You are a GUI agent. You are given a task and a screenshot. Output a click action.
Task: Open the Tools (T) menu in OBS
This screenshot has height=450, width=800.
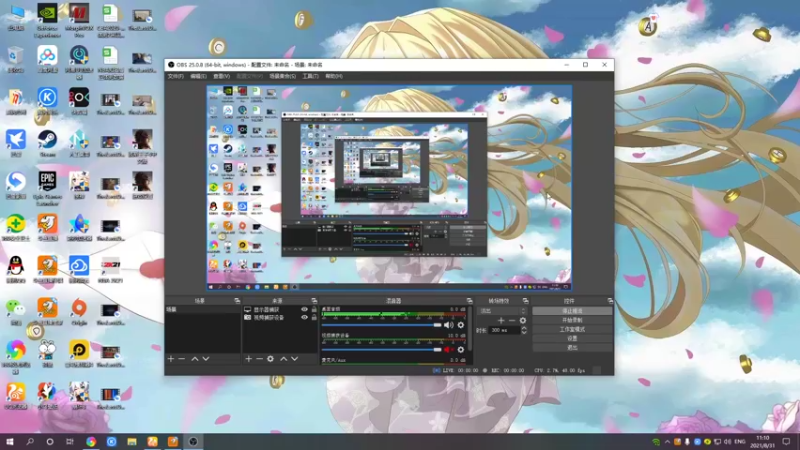tap(310, 76)
